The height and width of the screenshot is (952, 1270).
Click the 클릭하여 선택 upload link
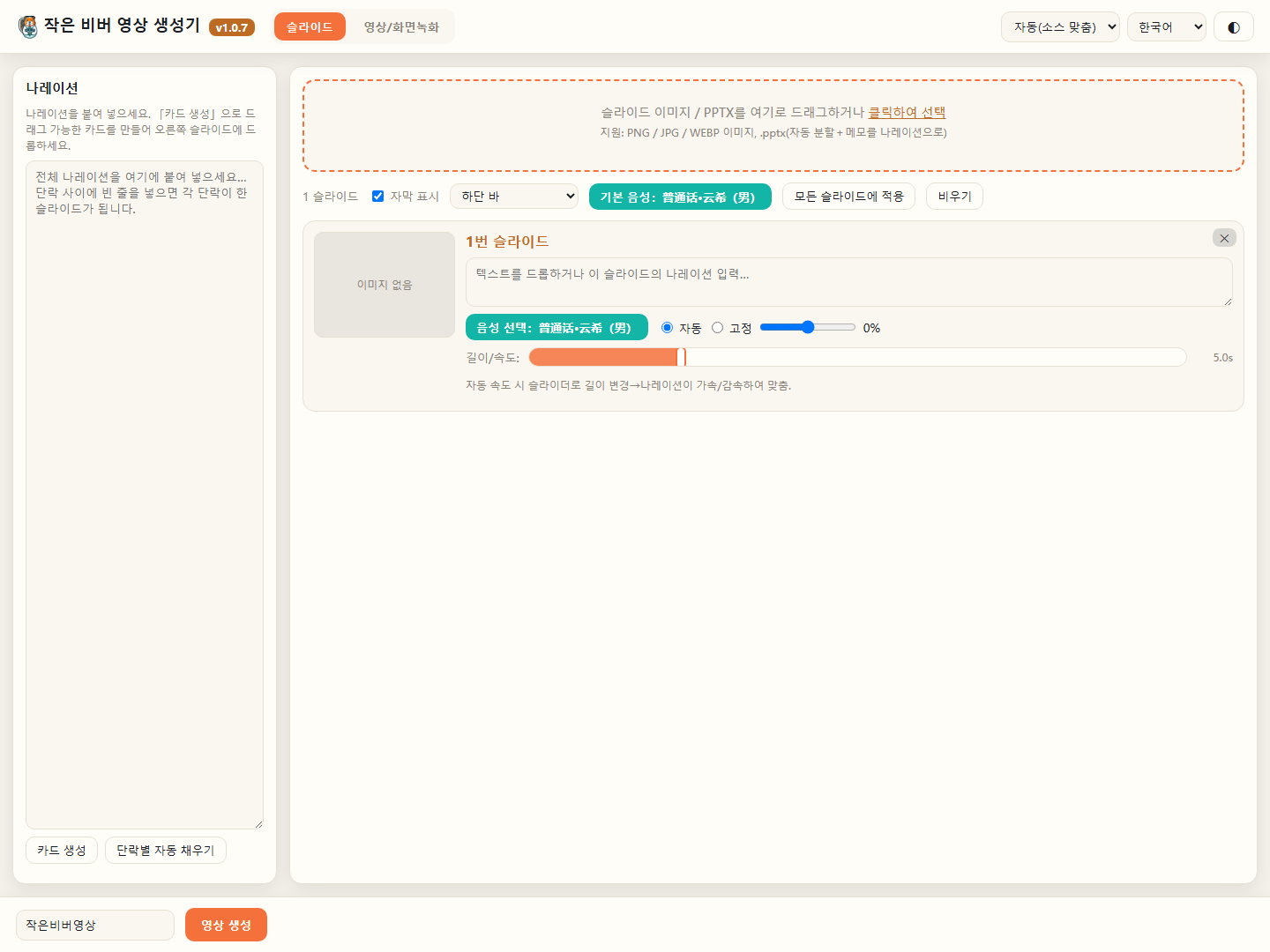(x=907, y=112)
